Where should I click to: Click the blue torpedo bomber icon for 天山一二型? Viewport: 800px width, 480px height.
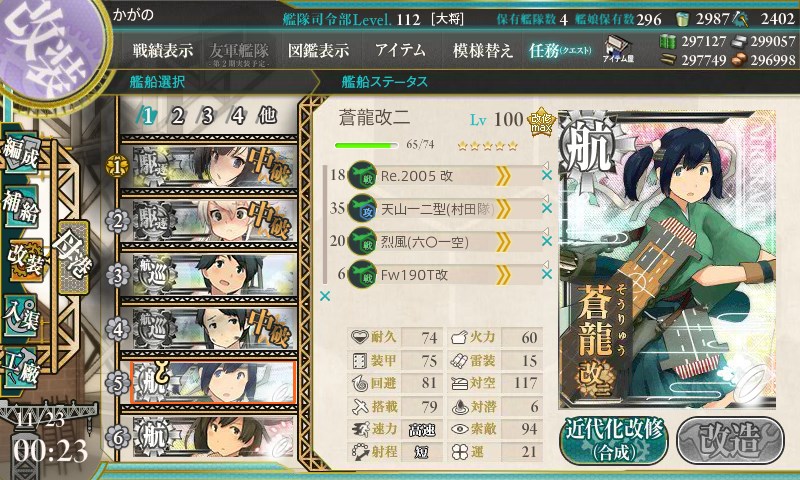click(362, 209)
